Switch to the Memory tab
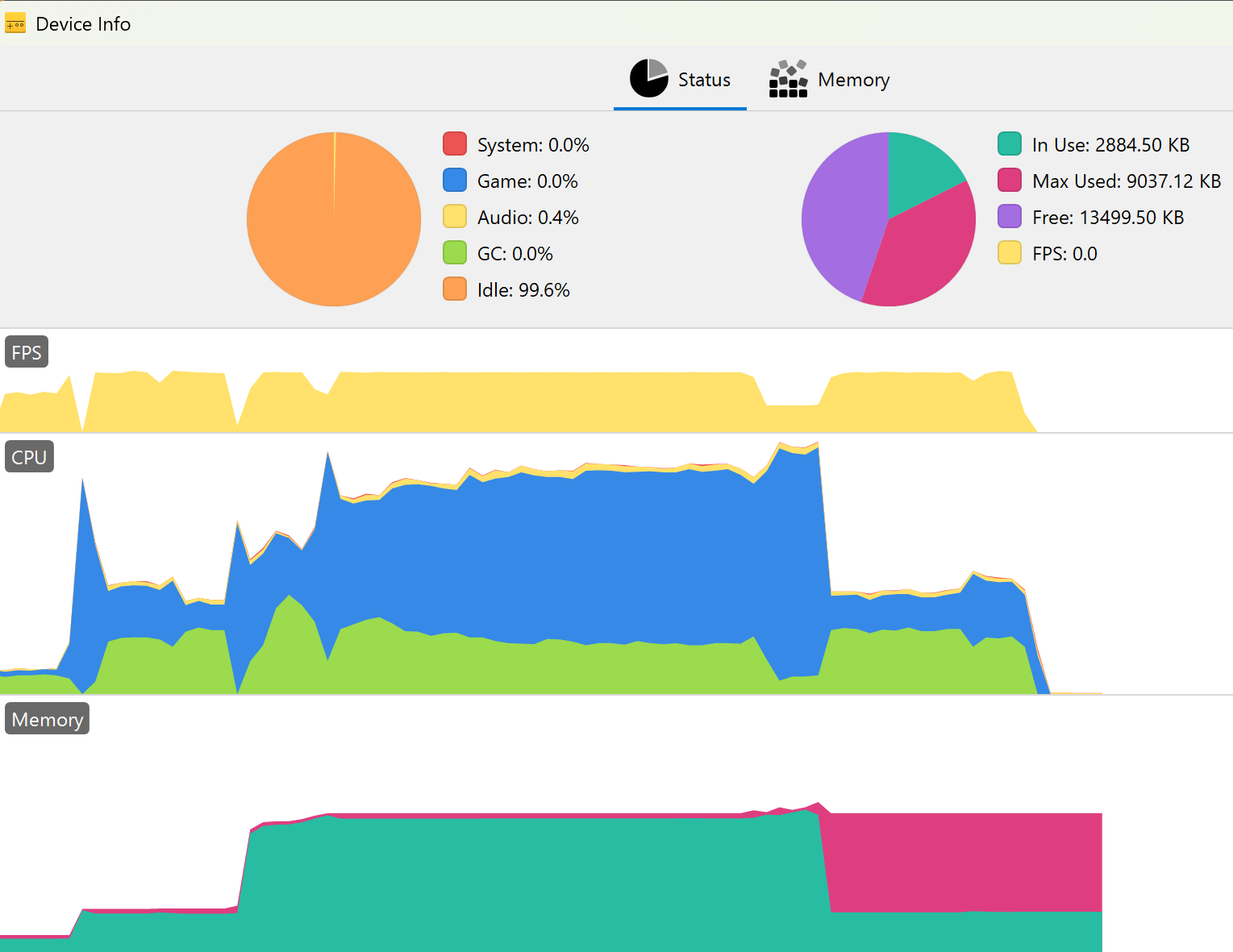Image resolution: width=1233 pixels, height=952 pixels. coord(830,79)
